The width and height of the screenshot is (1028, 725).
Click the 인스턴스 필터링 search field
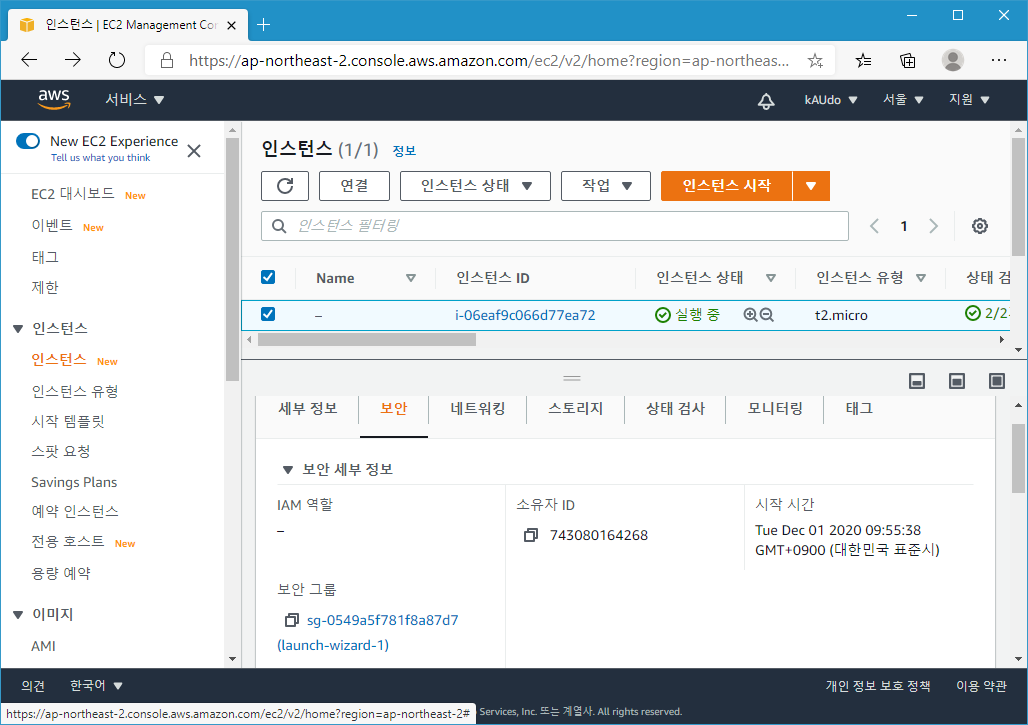coord(555,226)
